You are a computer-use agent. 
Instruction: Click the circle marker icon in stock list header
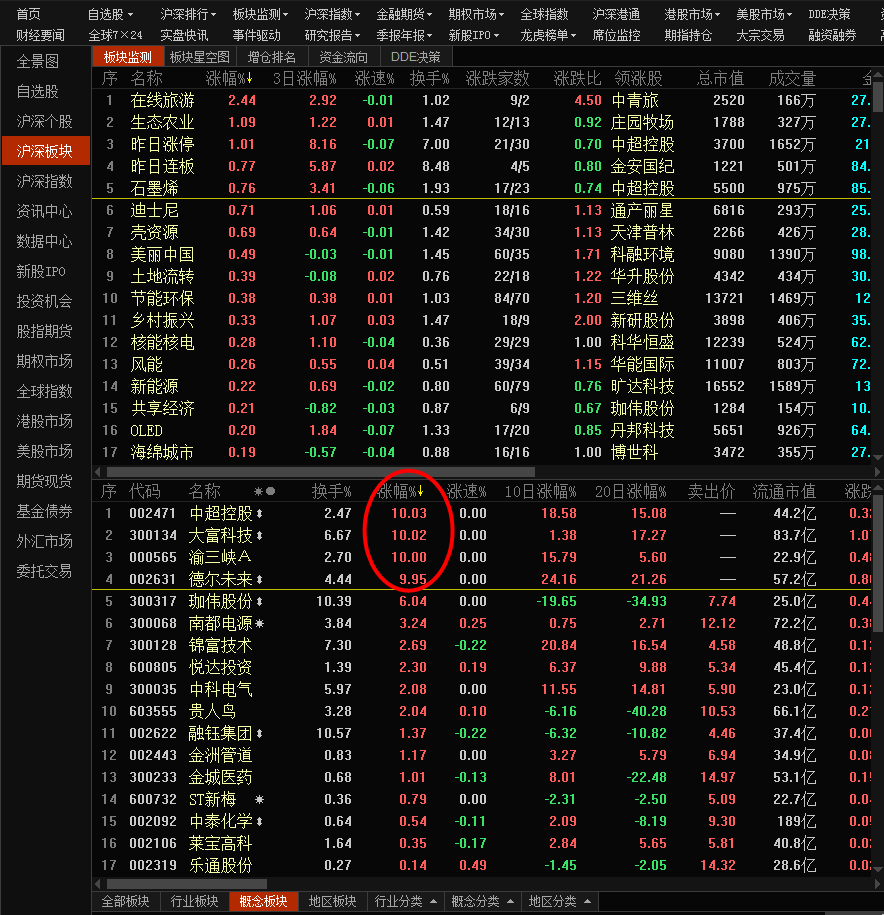[271, 491]
